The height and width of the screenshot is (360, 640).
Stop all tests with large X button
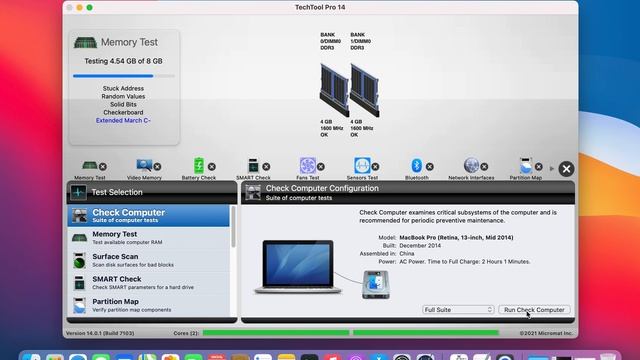click(x=566, y=169)
